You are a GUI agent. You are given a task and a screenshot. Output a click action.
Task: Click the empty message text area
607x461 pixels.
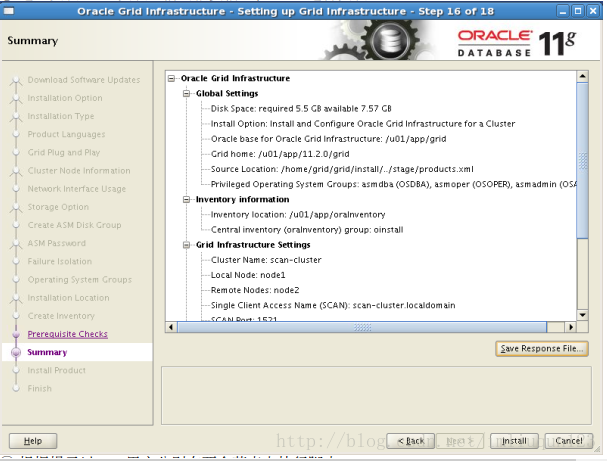(376, 395)
